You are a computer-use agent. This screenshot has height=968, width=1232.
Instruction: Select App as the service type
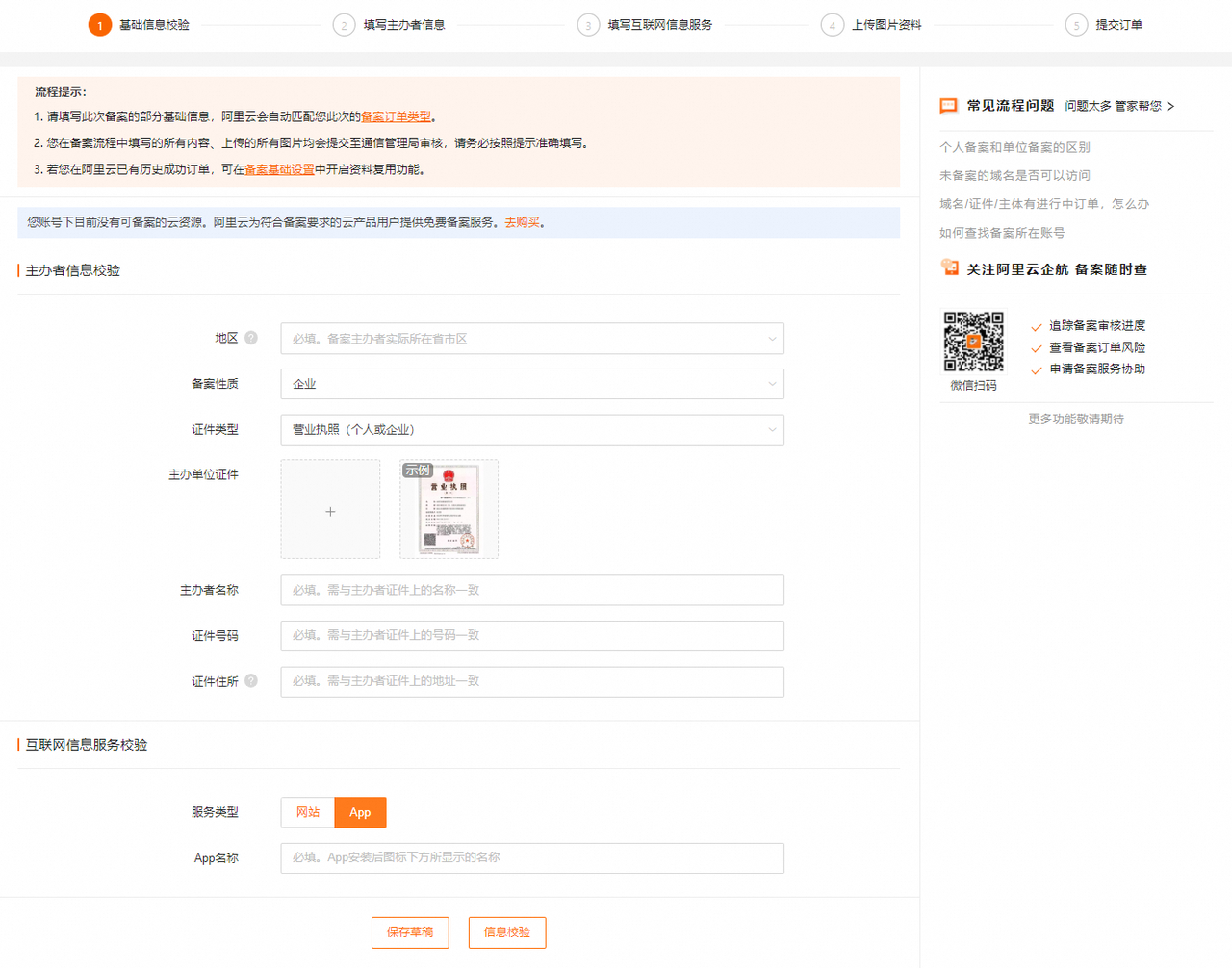(x=360, y=812)
